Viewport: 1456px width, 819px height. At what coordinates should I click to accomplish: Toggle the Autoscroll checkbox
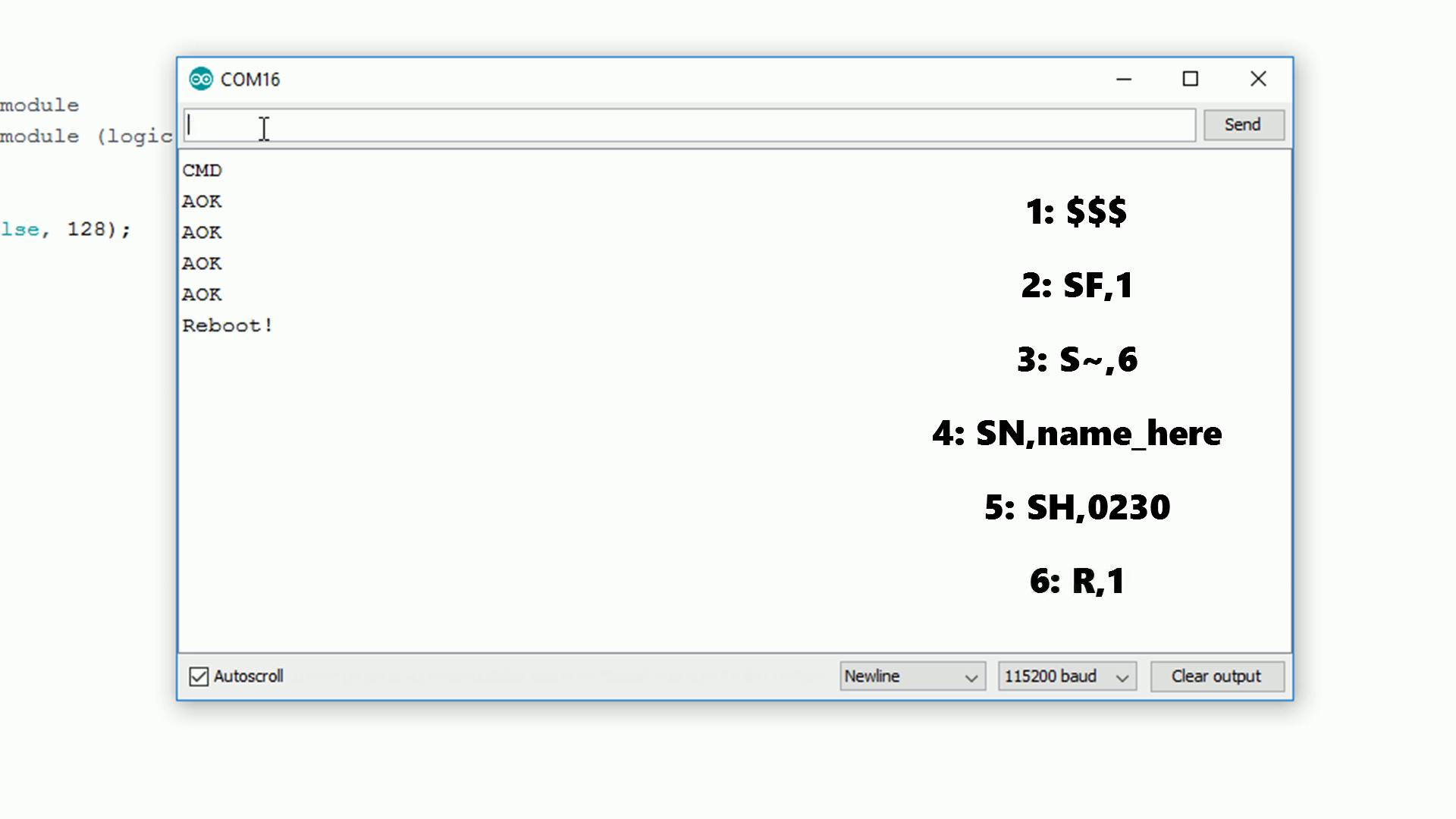(x=199, y=676)
